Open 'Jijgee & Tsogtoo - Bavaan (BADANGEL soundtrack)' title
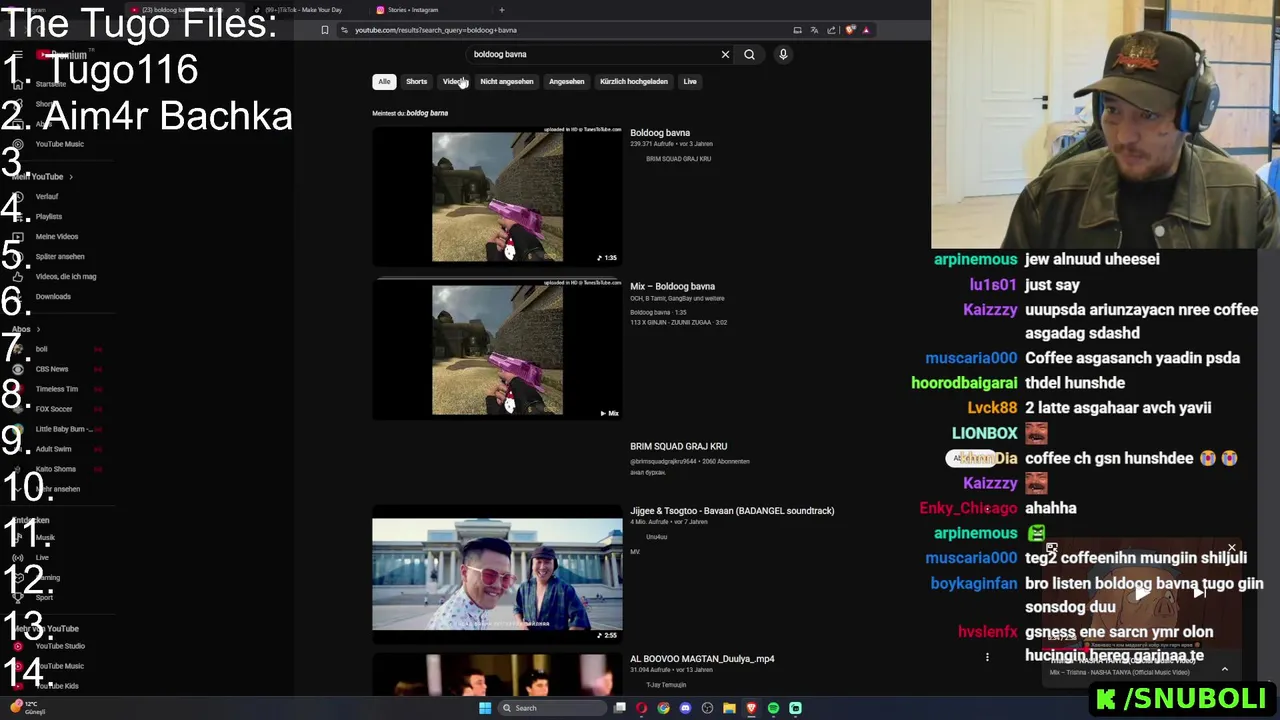 point(732,511)
